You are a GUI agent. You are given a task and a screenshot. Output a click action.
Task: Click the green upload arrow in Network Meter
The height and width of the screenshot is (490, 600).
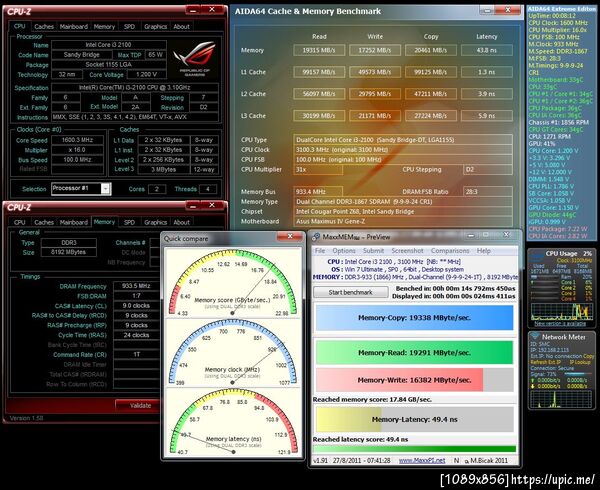point(533,380)
